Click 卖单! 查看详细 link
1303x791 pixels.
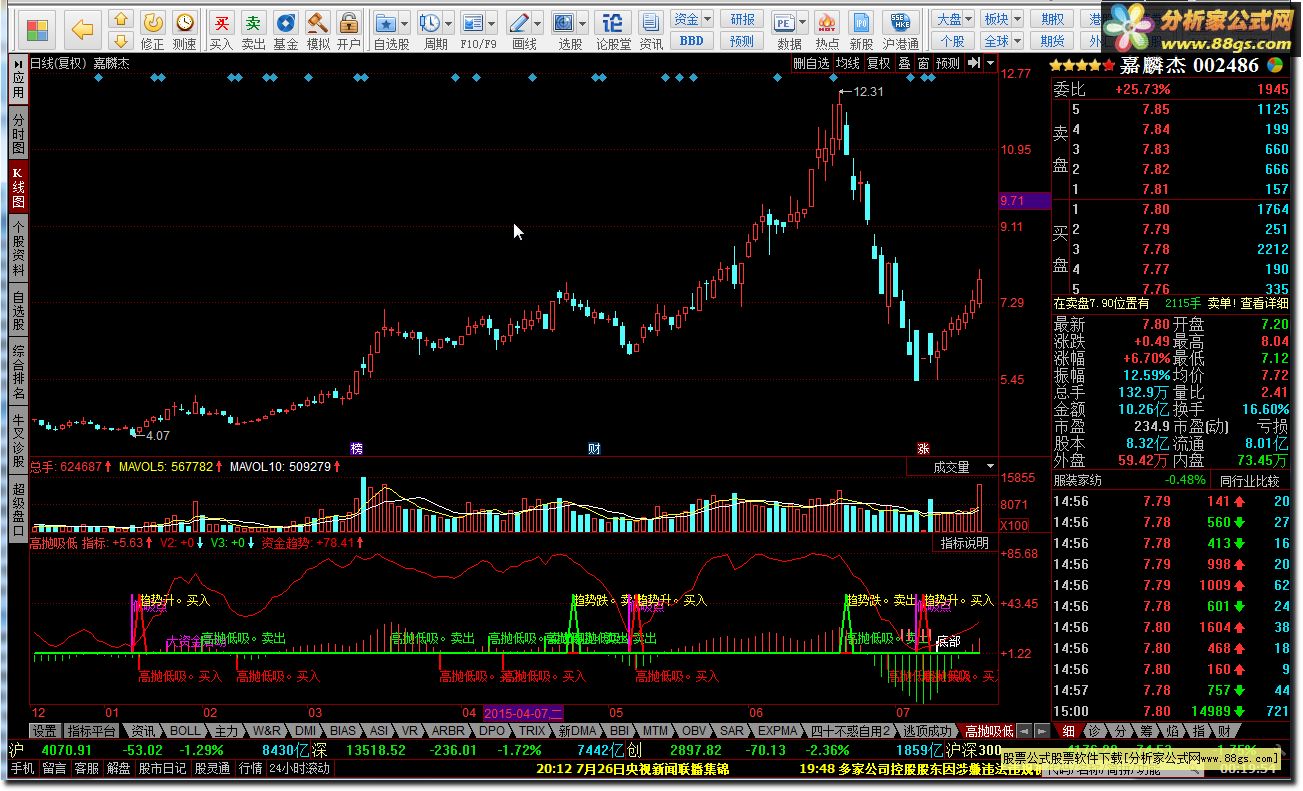[1248, 303]
